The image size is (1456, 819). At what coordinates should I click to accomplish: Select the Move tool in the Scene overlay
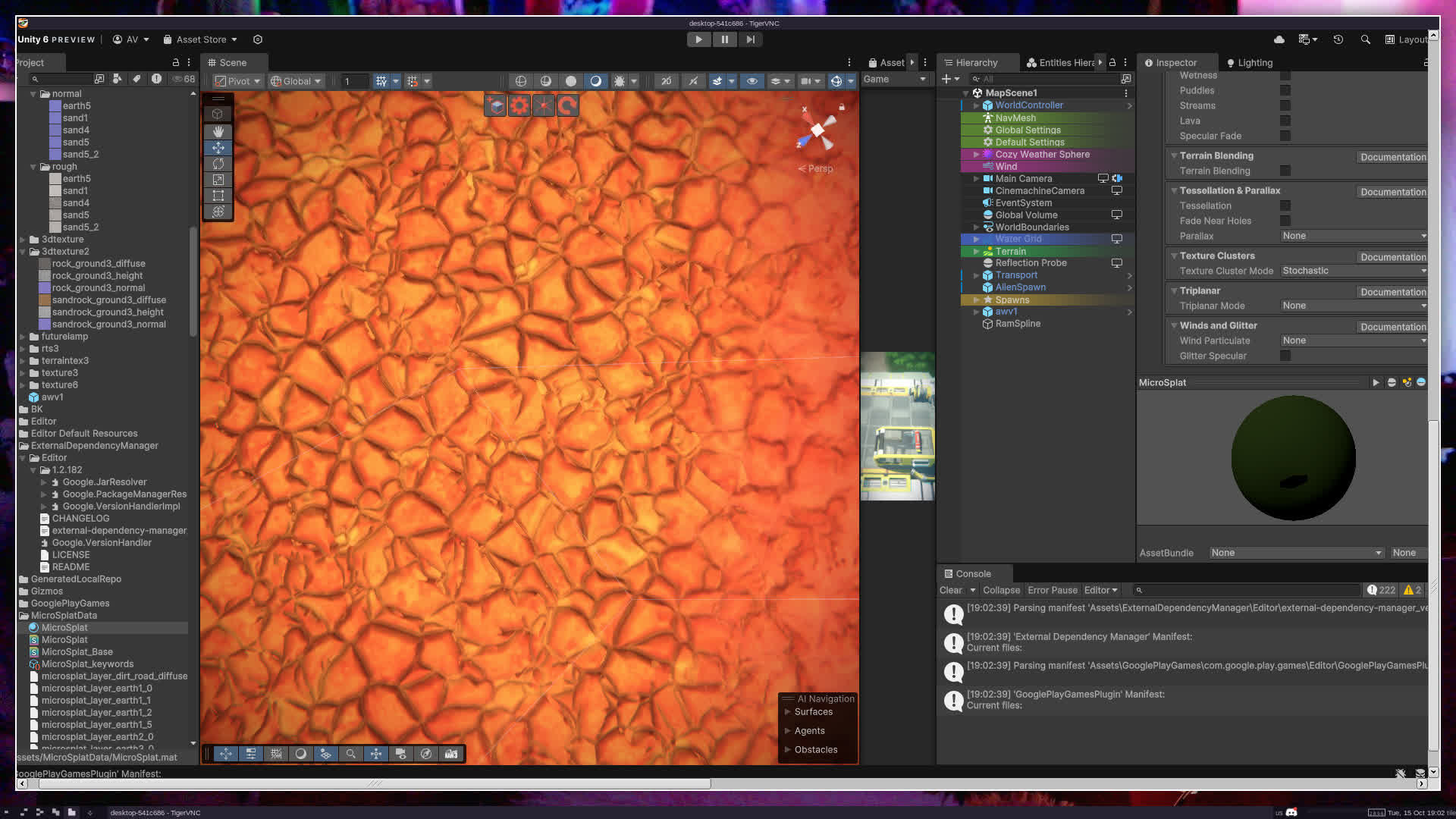click(x=218, y=148)
